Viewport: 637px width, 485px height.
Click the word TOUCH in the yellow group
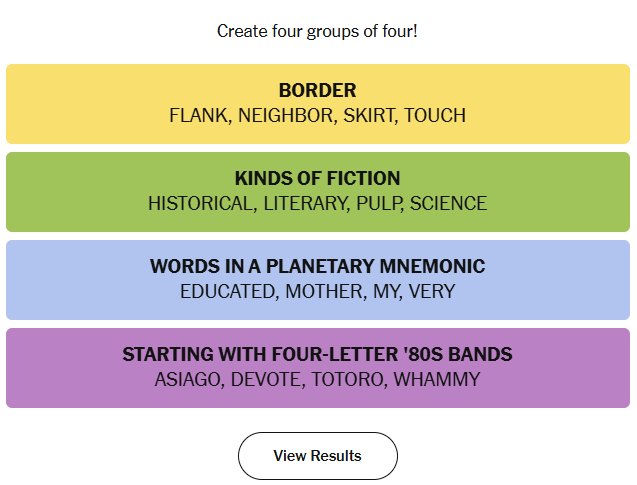(x=435, y=116)
